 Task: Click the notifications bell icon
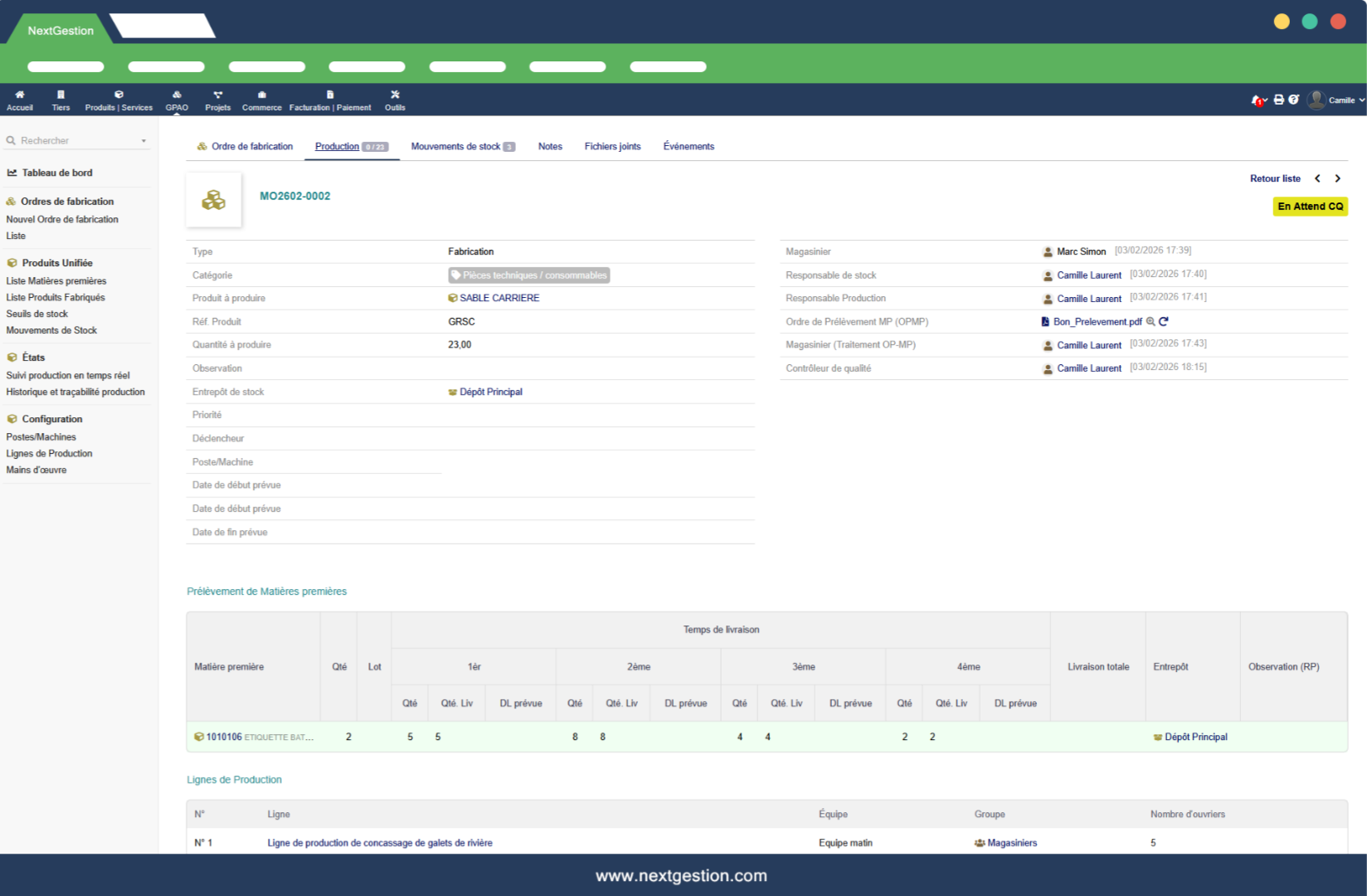[1258, 100]
